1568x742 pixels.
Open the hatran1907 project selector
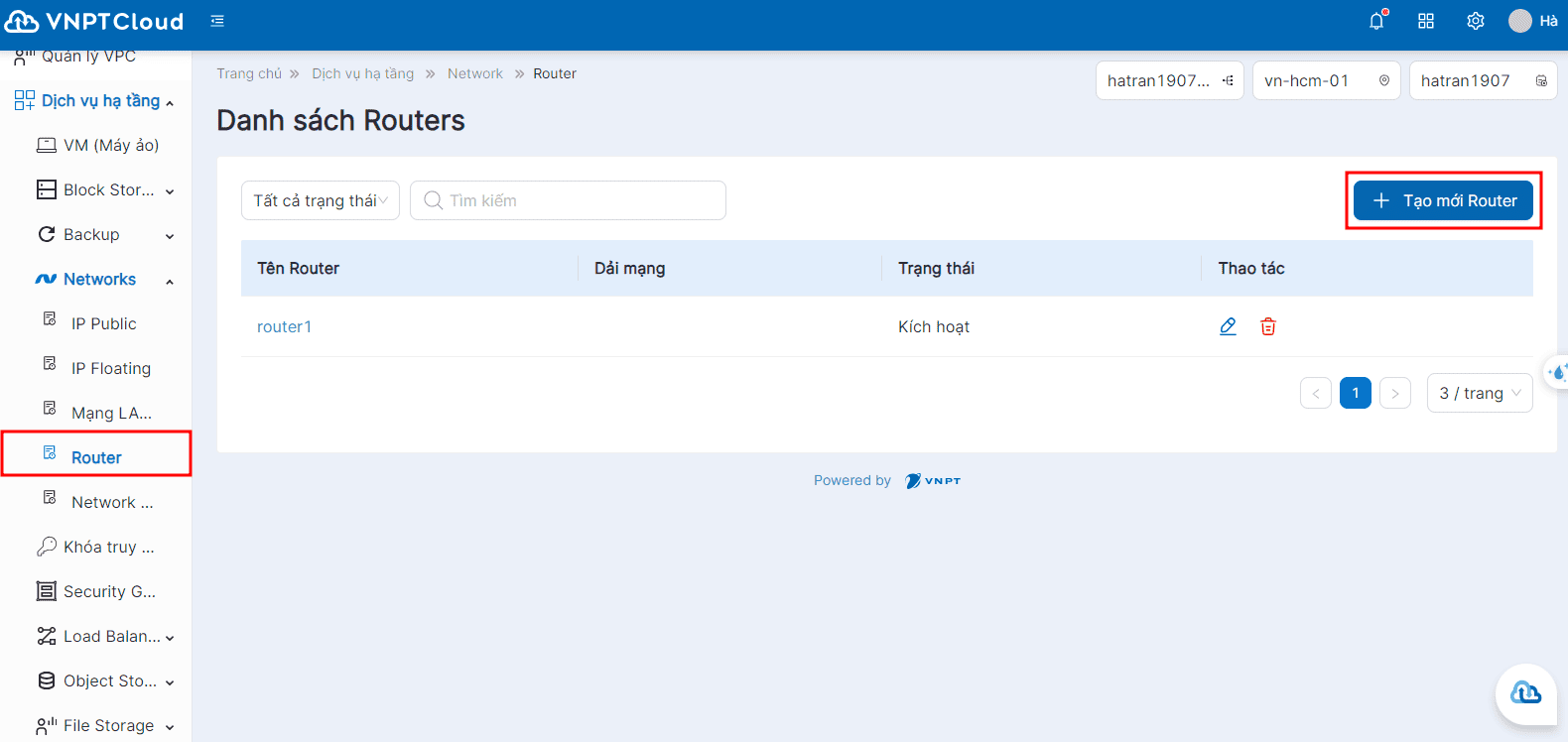click(1484, 80)
